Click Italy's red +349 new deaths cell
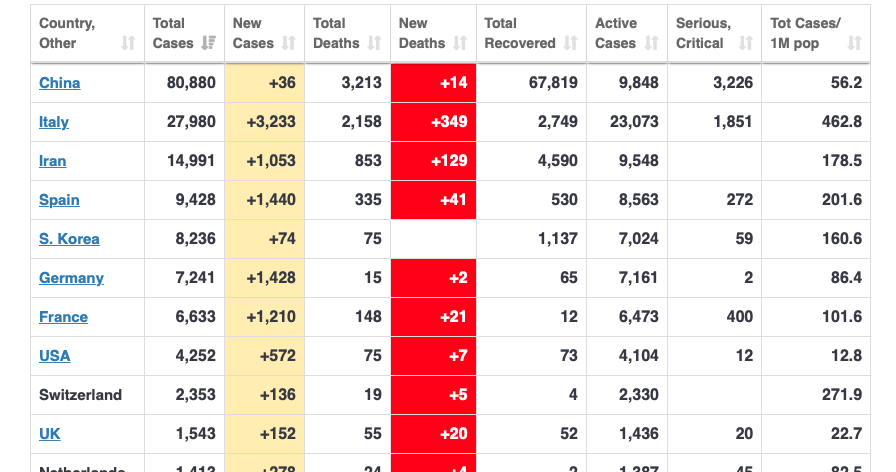This screenshot has width=896, height=472. click(433, 122)
